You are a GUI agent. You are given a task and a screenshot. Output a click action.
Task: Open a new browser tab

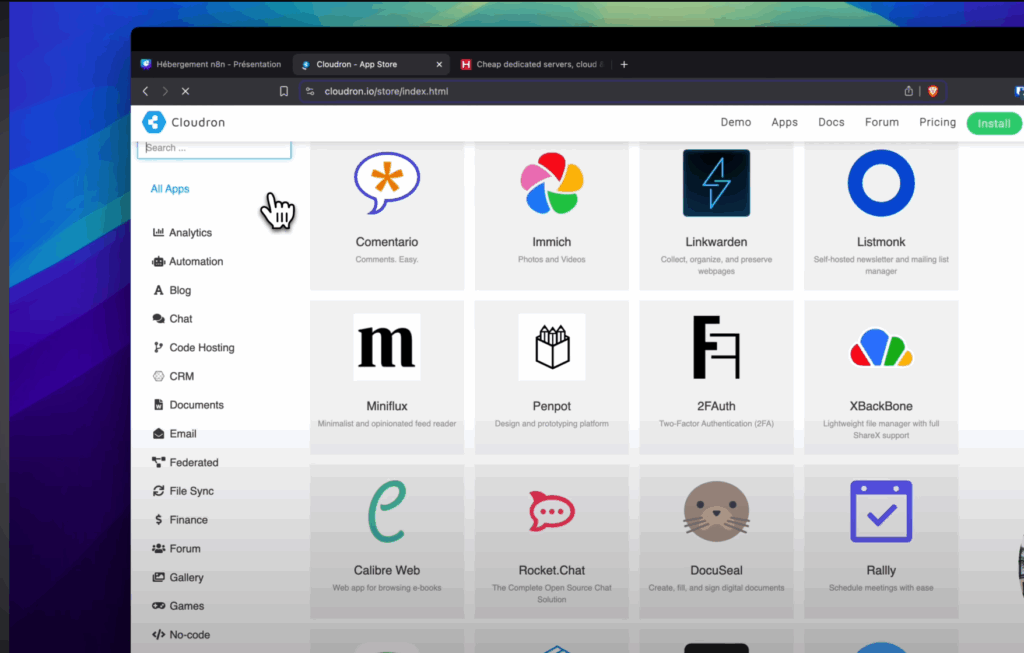click(624, 64)
